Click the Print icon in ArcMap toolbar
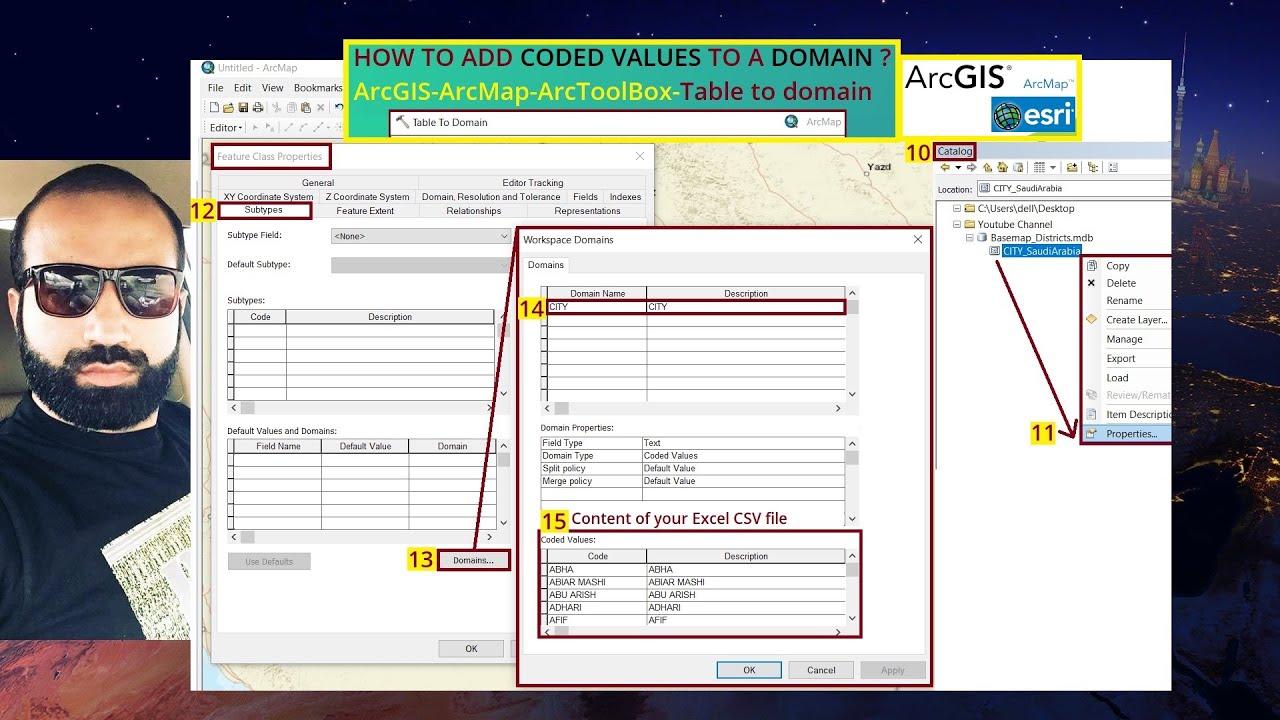This screenshot has height=720, width=1280. [258, 107]
